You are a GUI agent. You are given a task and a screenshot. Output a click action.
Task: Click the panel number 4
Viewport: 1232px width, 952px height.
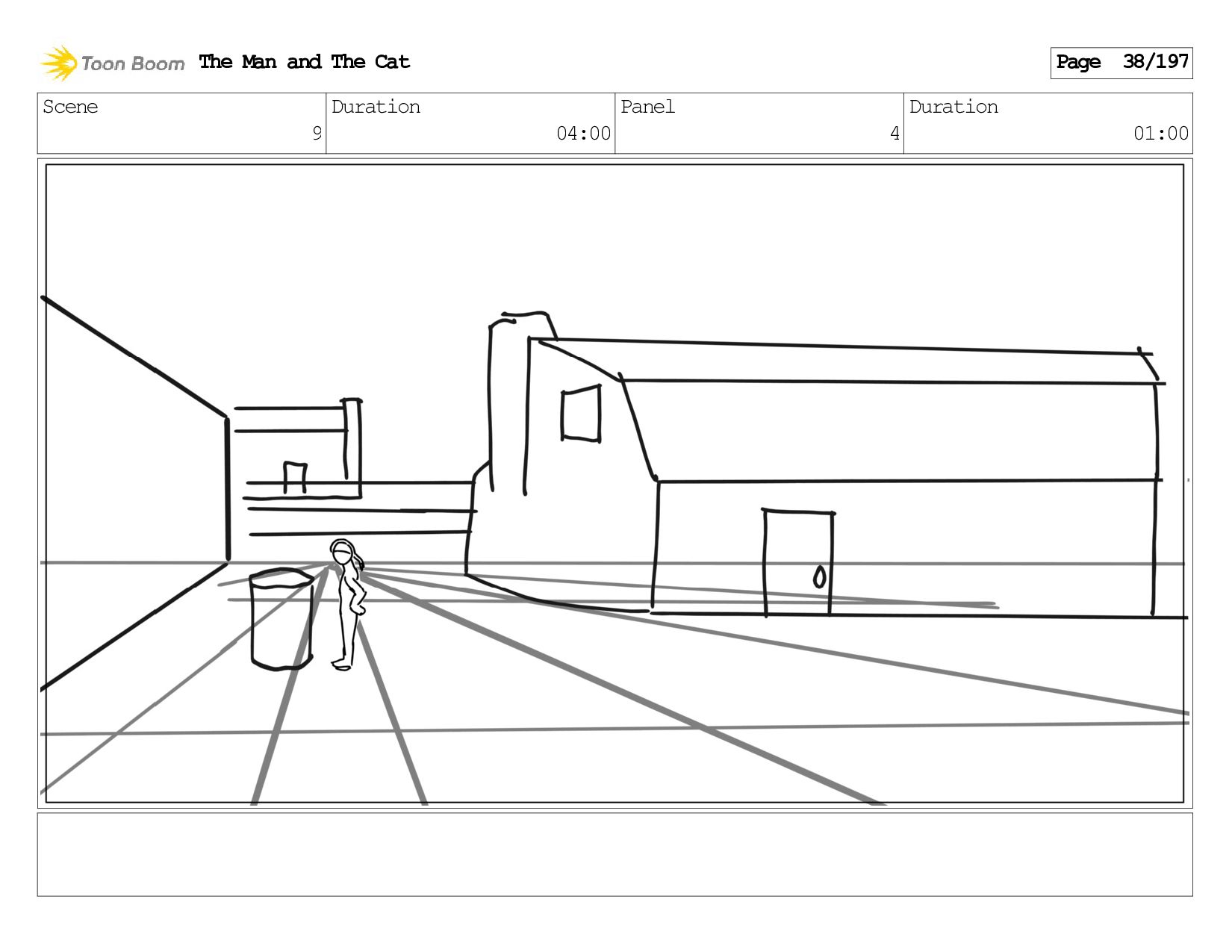point(895,134)
